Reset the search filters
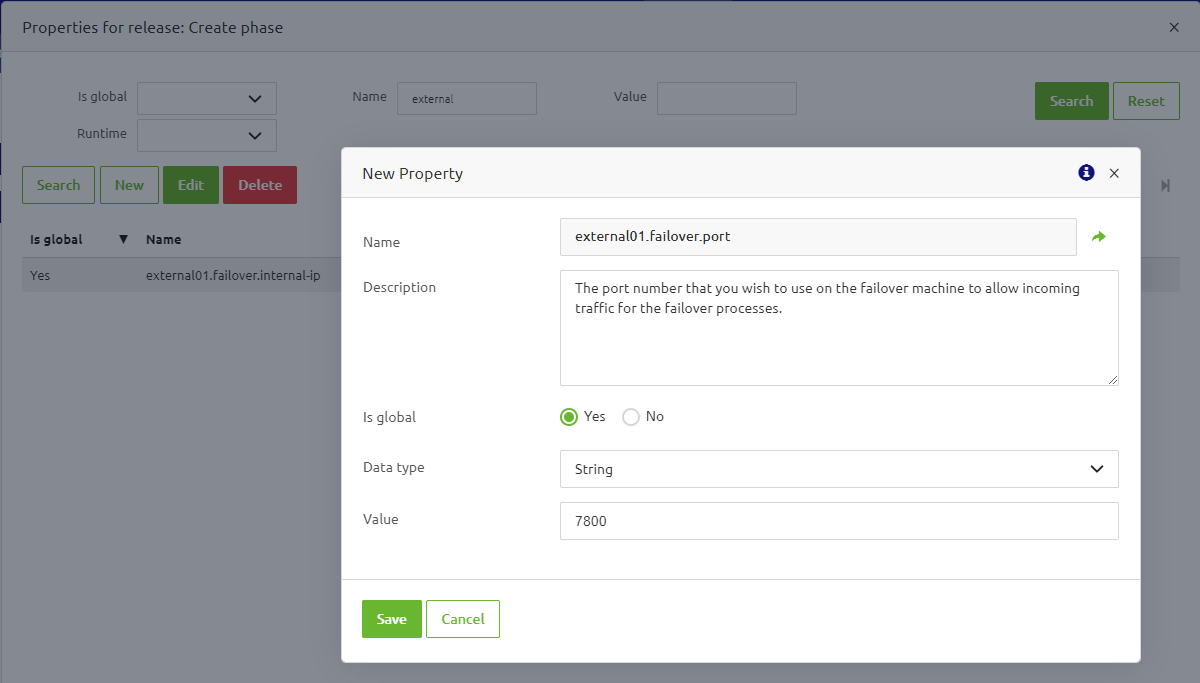 [x=1146, y=100]
